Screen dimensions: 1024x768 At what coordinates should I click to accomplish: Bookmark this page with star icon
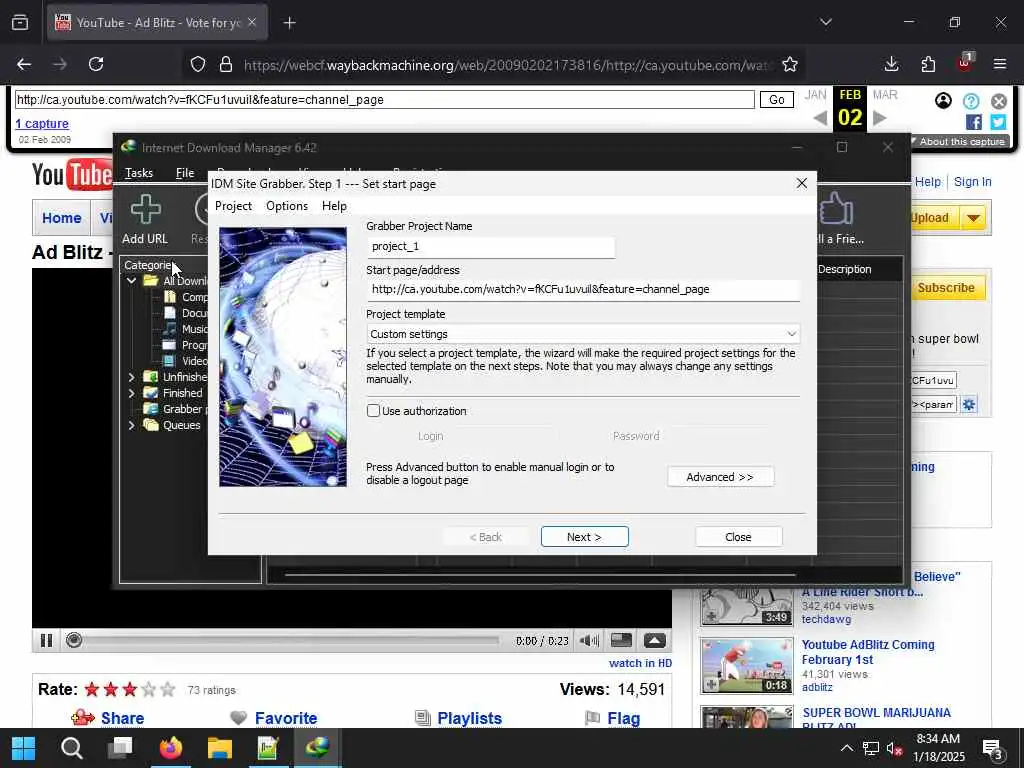tap(790, 64)
